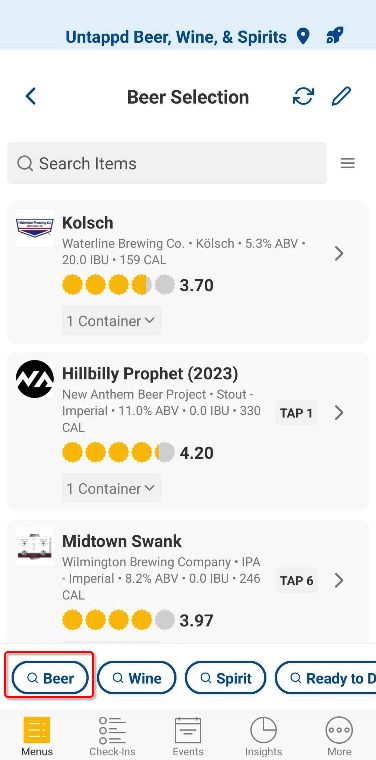Image resolution: width=376 pixels, height=760 pixels.
Task: Switch to the Events tab
Action: (x=188, y=736)
